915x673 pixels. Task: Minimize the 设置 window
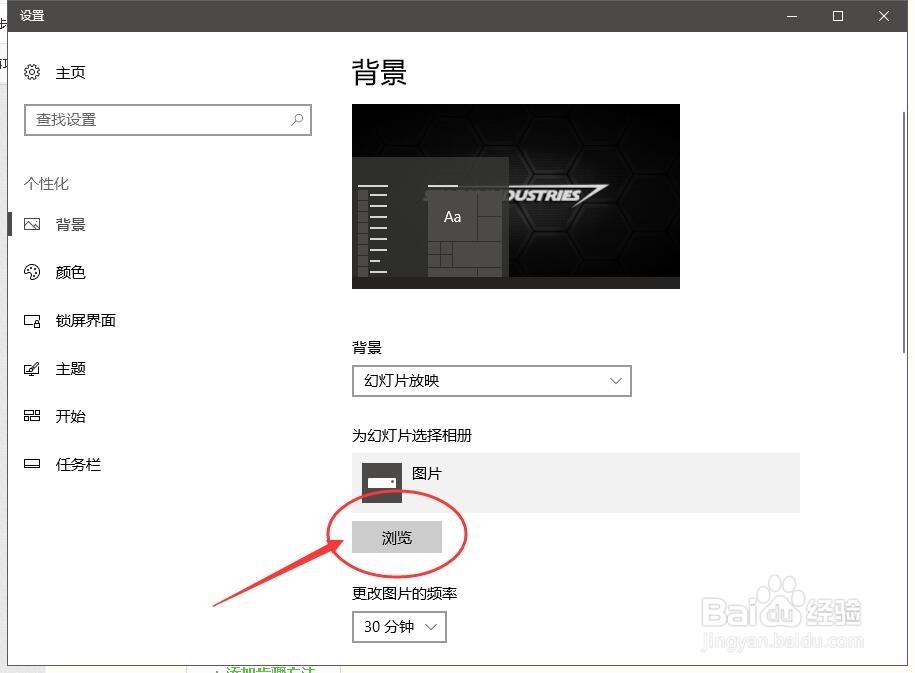[x=792, y=16]
